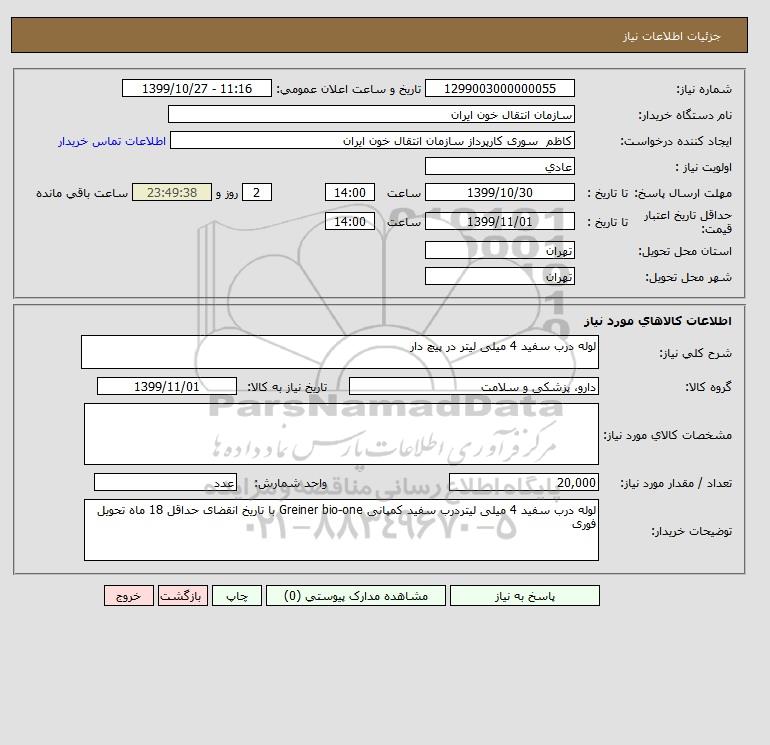Click the label تاریخ نیاز به کالا

coord(287,387)
